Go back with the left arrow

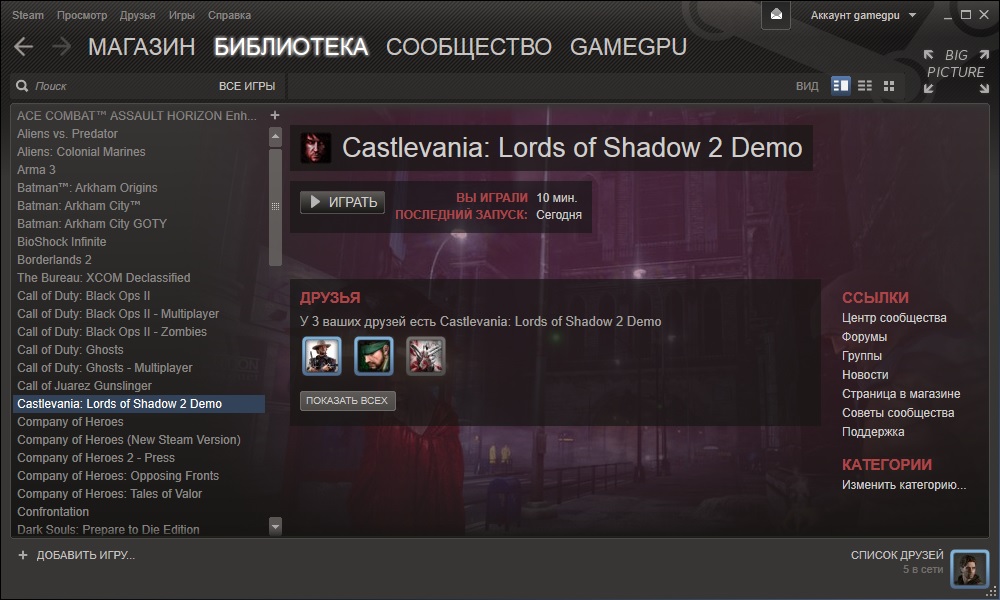click(x=24, y=47)
